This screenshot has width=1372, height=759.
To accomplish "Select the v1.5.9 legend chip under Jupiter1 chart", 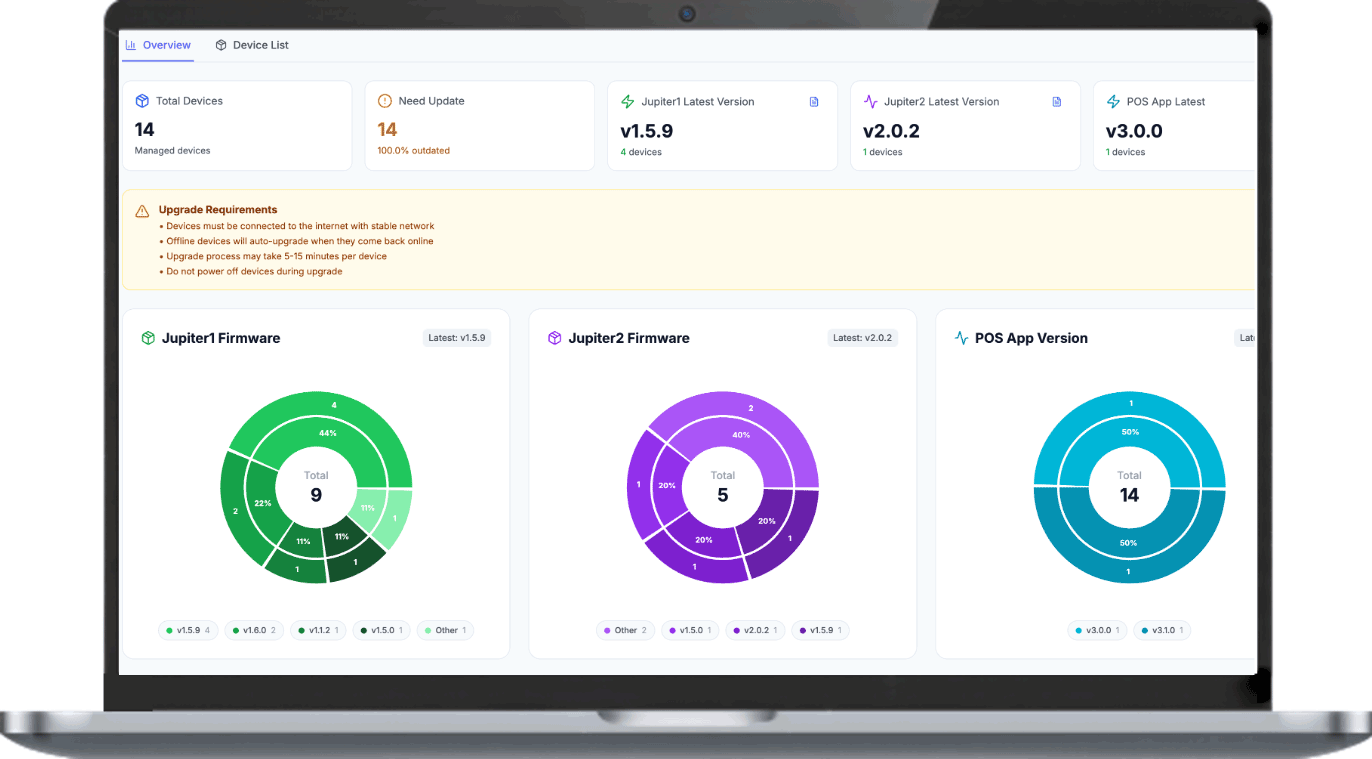I will coord(189,630).
